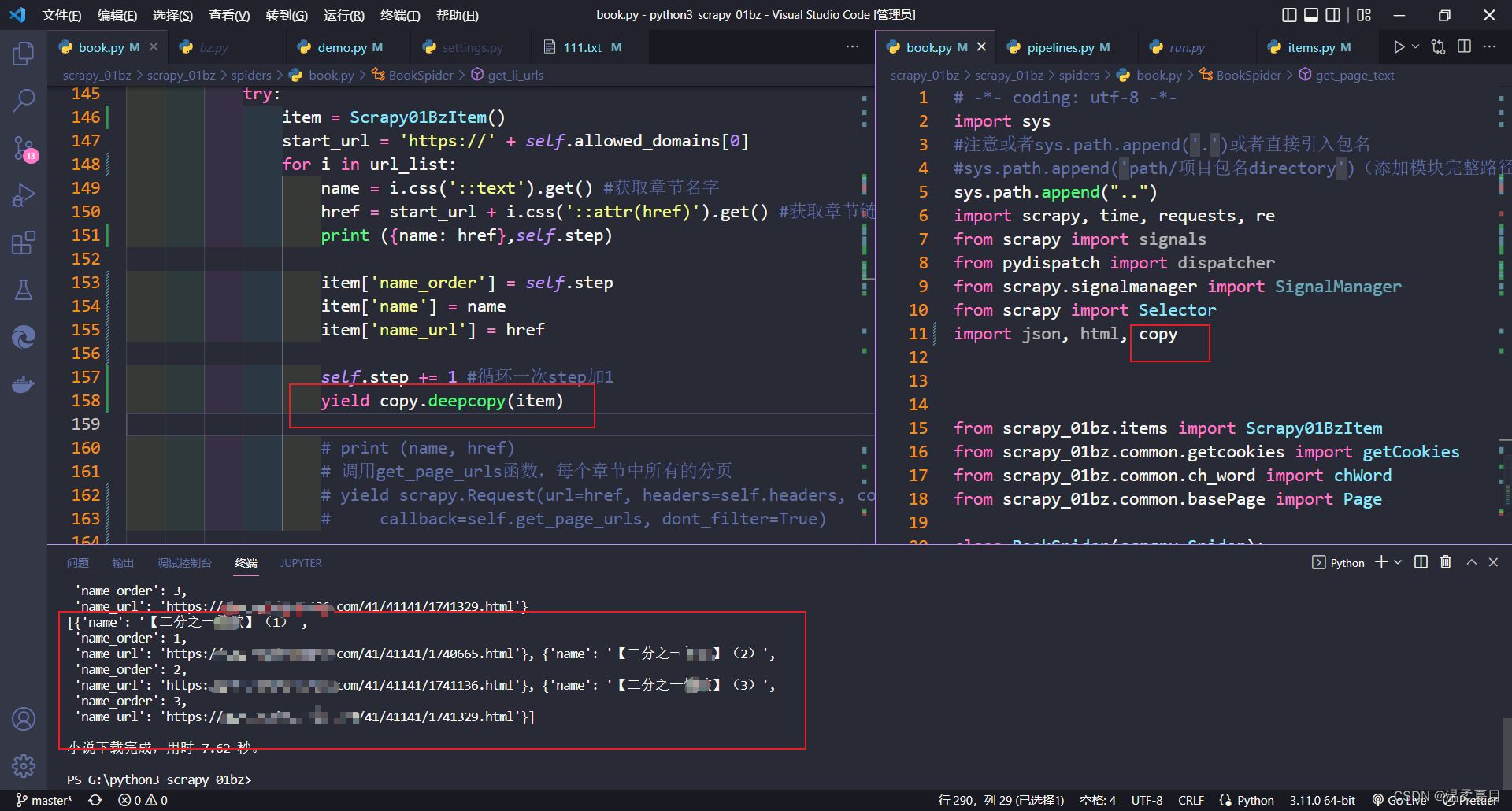Switch to bz.py tab in left editor
Image resolution: width=1512 pixels, height=811 pixels.
[x=213, y=47]
